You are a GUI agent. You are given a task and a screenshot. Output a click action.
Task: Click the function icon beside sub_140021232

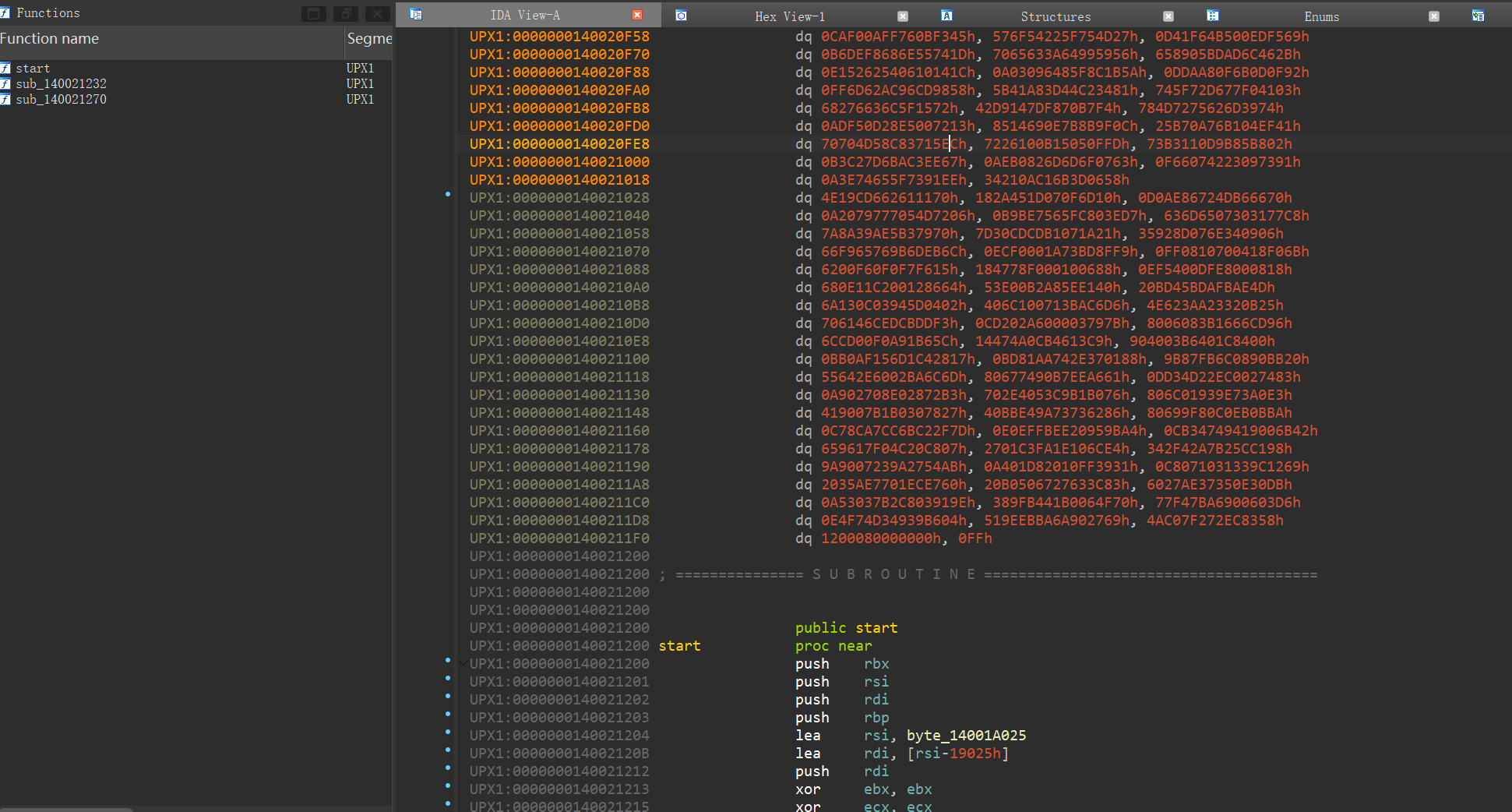point(5,84)
